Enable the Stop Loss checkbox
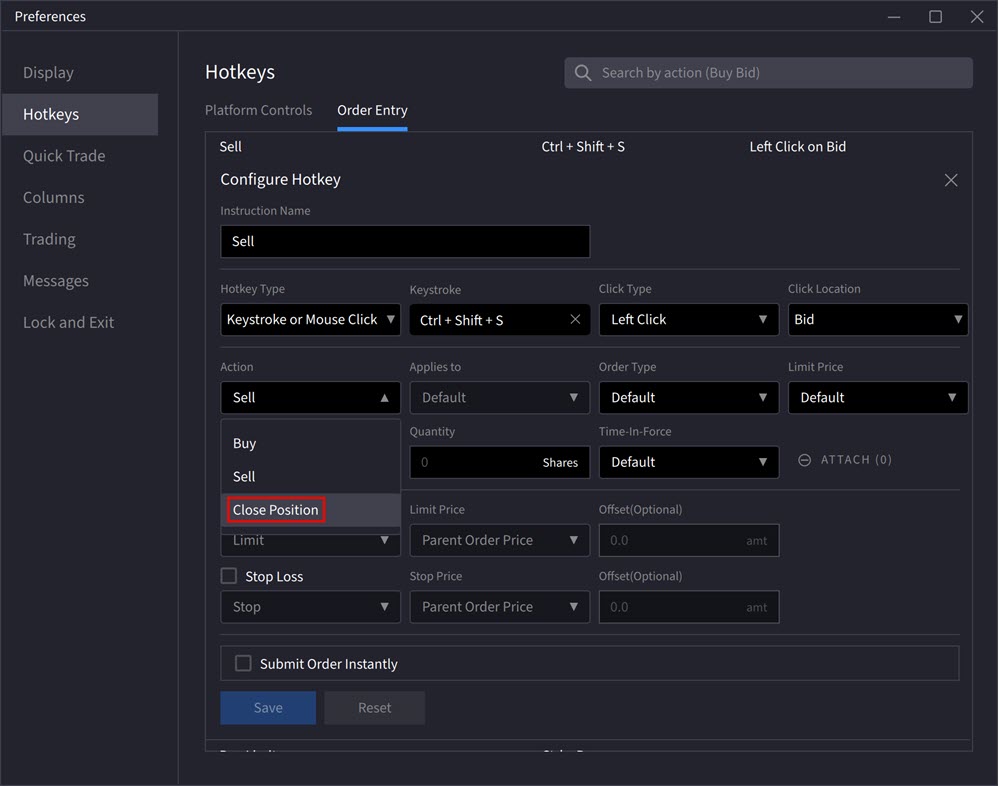 227,576
